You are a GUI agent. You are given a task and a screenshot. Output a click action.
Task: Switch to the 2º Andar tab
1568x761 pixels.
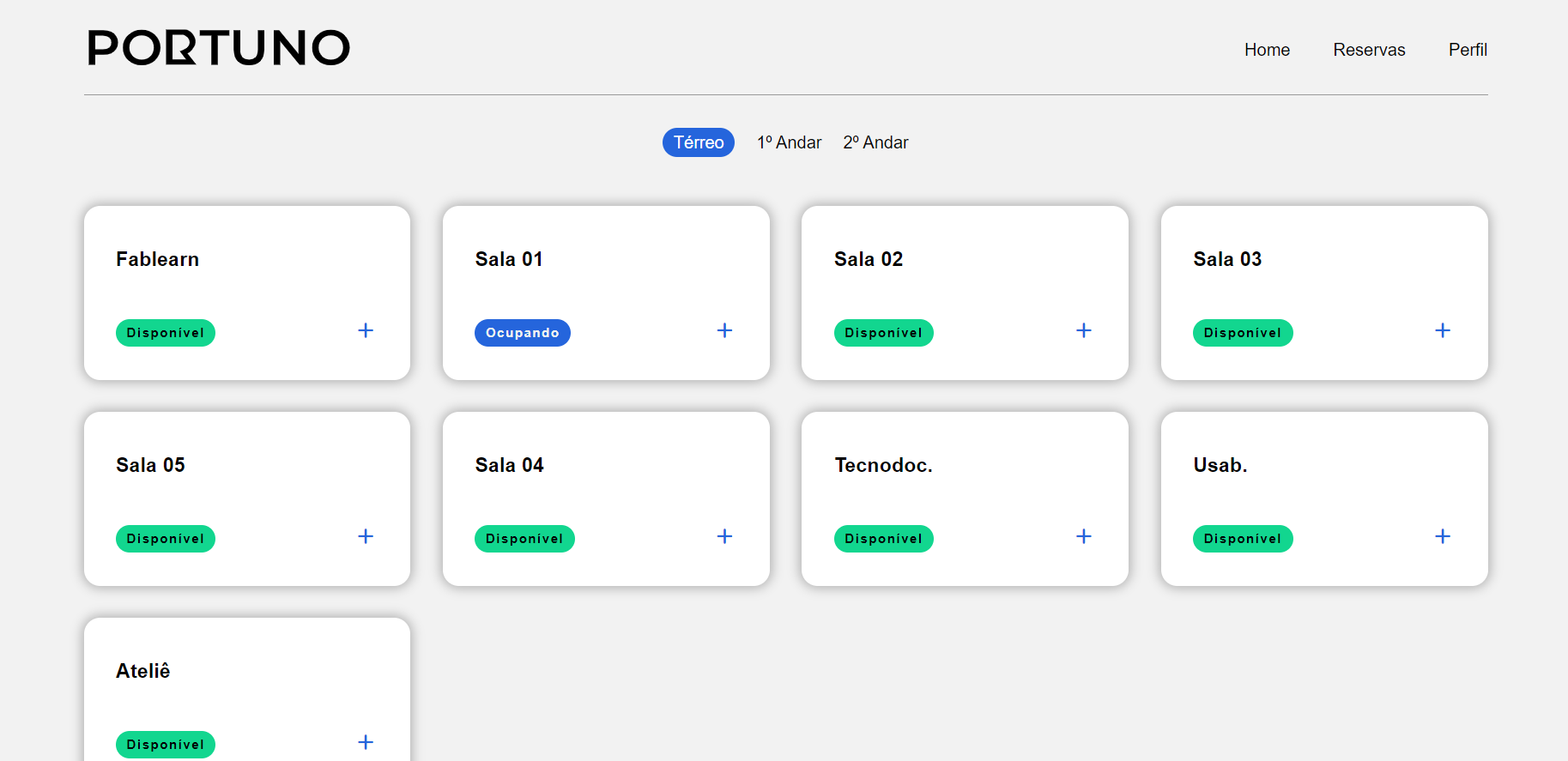click(x=875, y=142)
